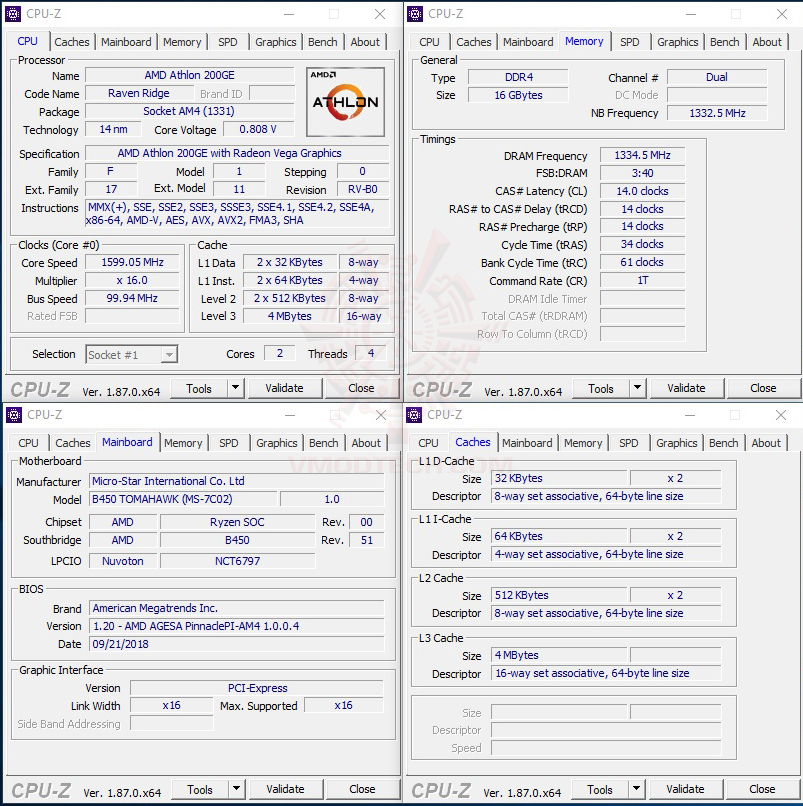Click BIOS date 09/21/2018

pyautogui.click(x=236, y=644)
